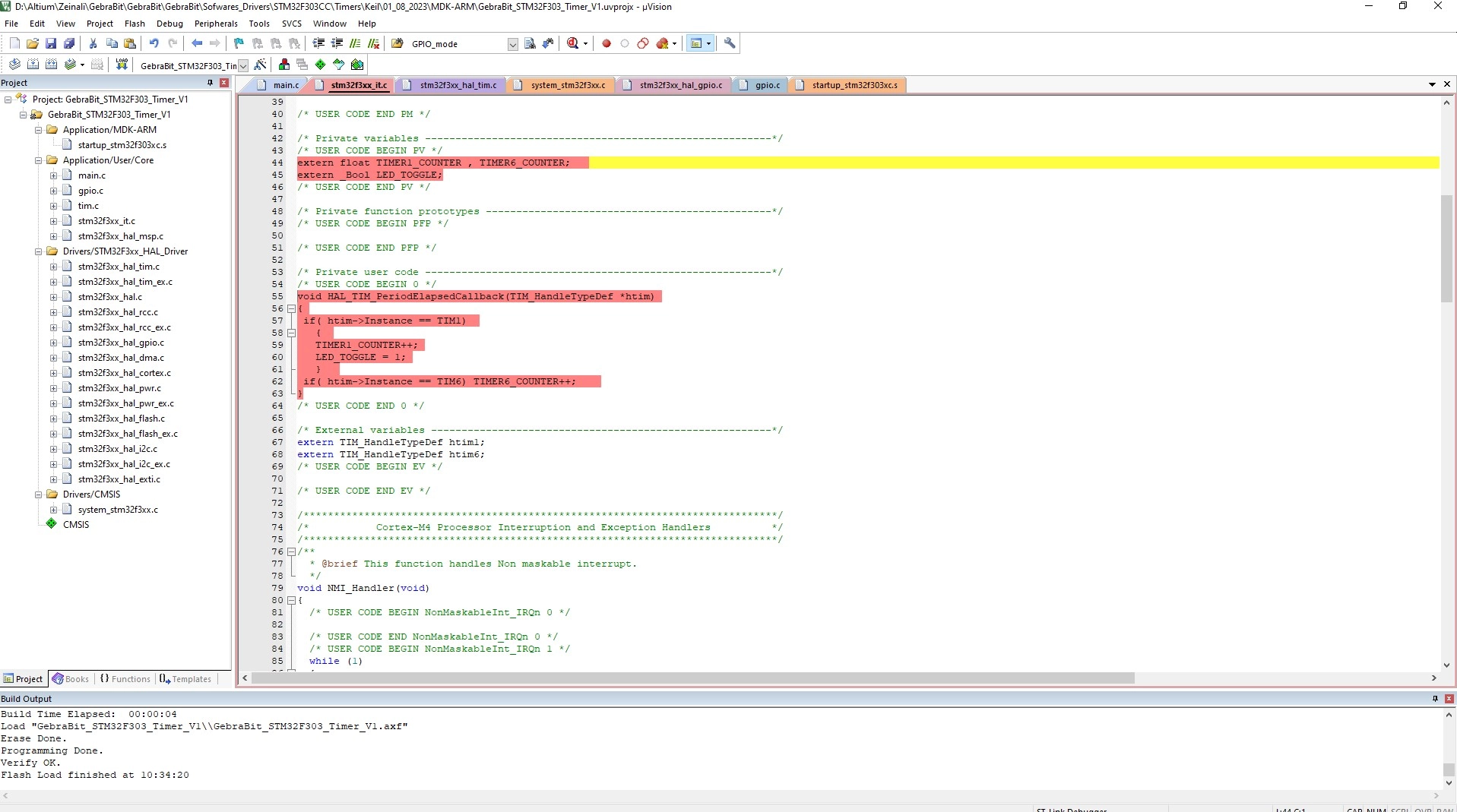Close the Build Output panel

(1449, 699)
